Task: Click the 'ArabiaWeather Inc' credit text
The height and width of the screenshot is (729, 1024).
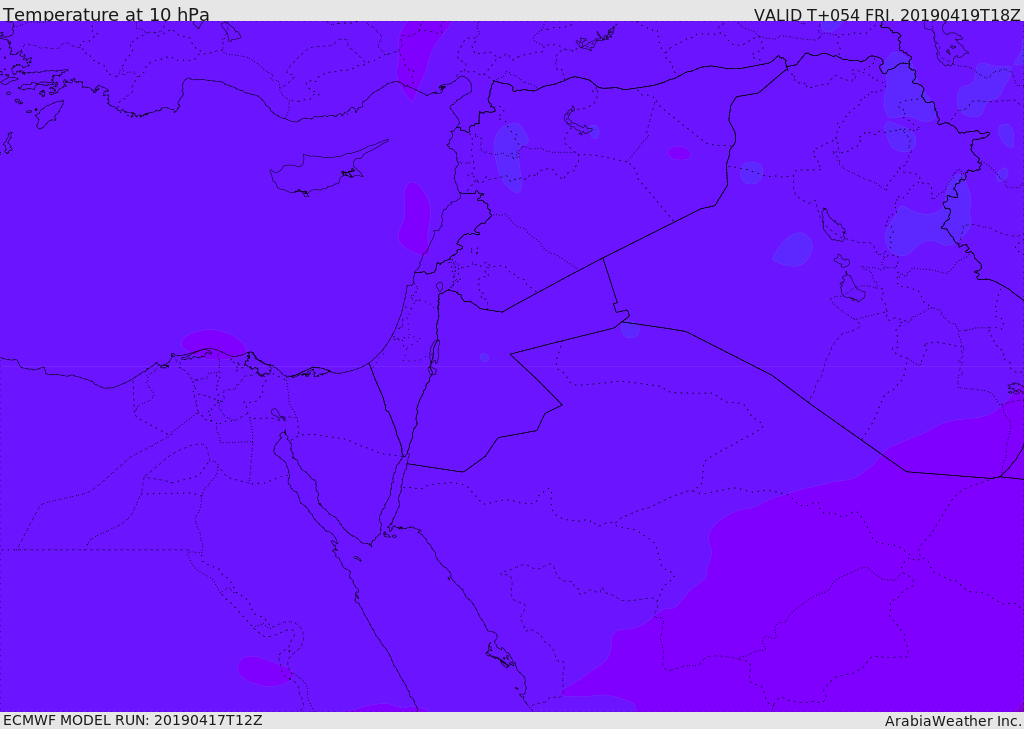Action: [x=952, y=721]
